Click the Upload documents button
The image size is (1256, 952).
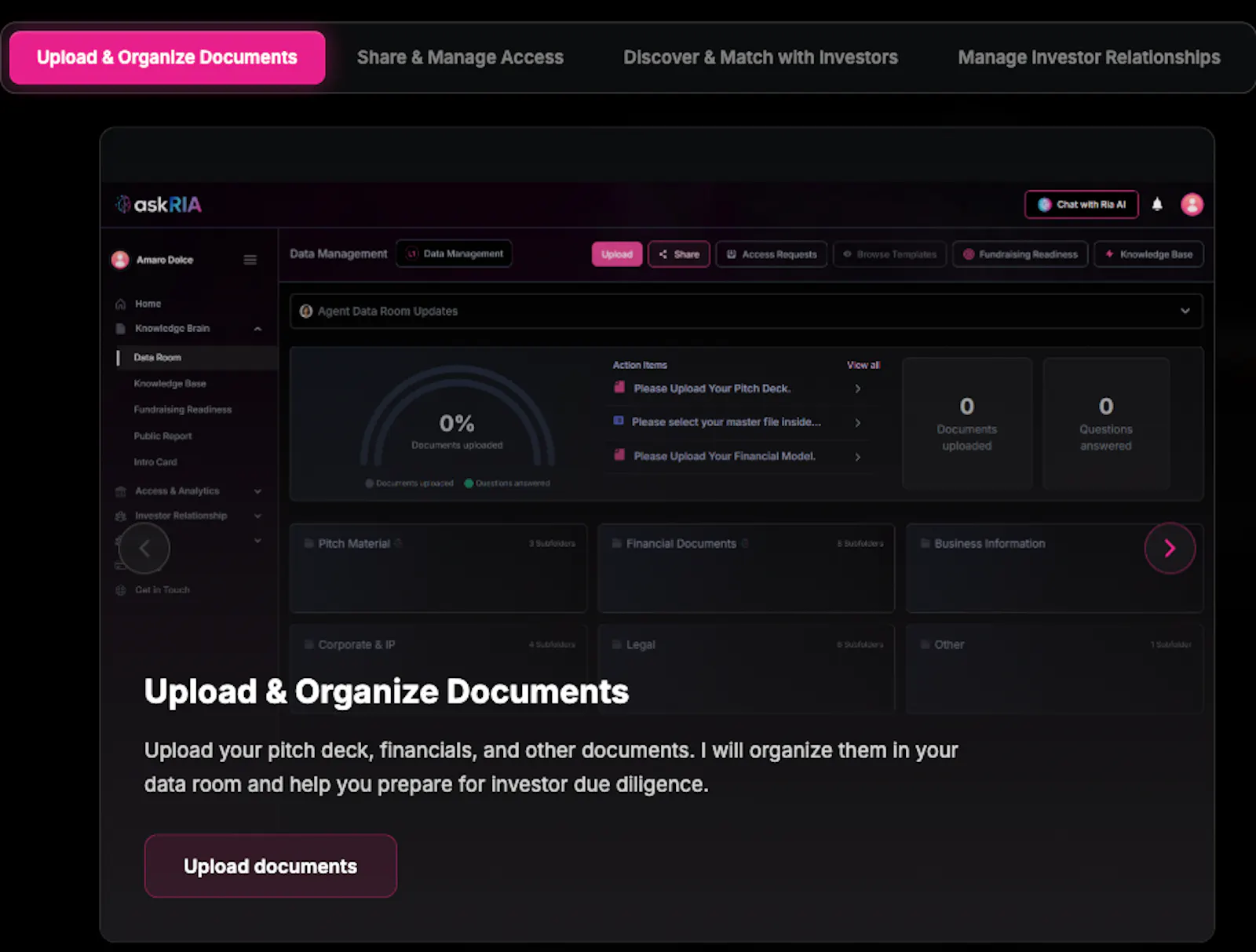(271, 866)
